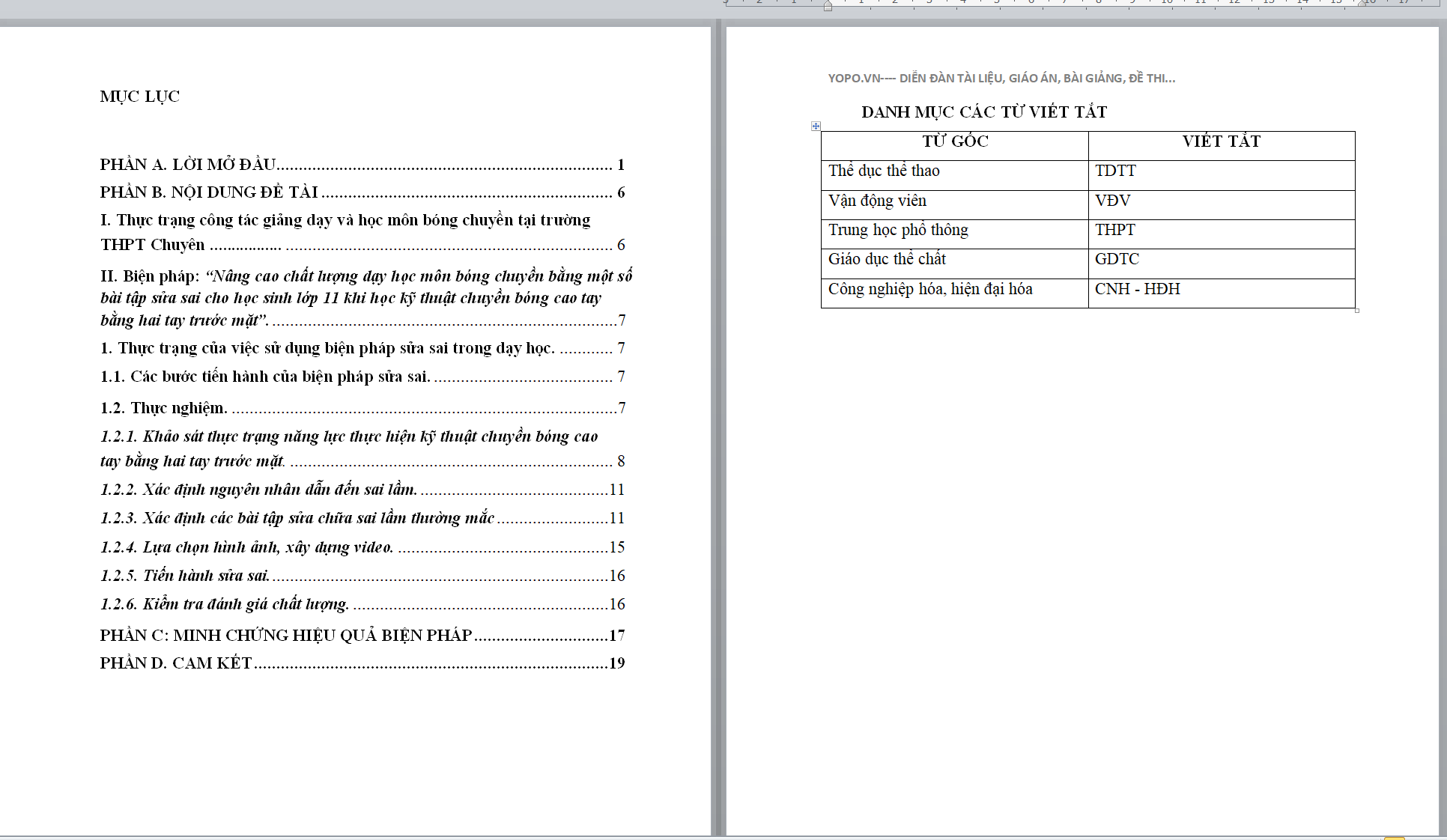Viewport: 1447px width, 840px height.
Task: Open TOC entry 1.1. Các bước tiến hành
Action: 362,377
